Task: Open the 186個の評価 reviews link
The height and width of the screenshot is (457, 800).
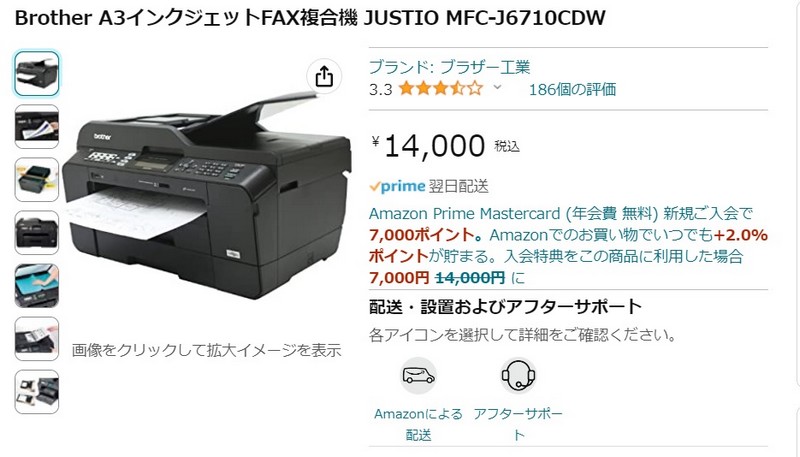Action: tap(572, 89)
